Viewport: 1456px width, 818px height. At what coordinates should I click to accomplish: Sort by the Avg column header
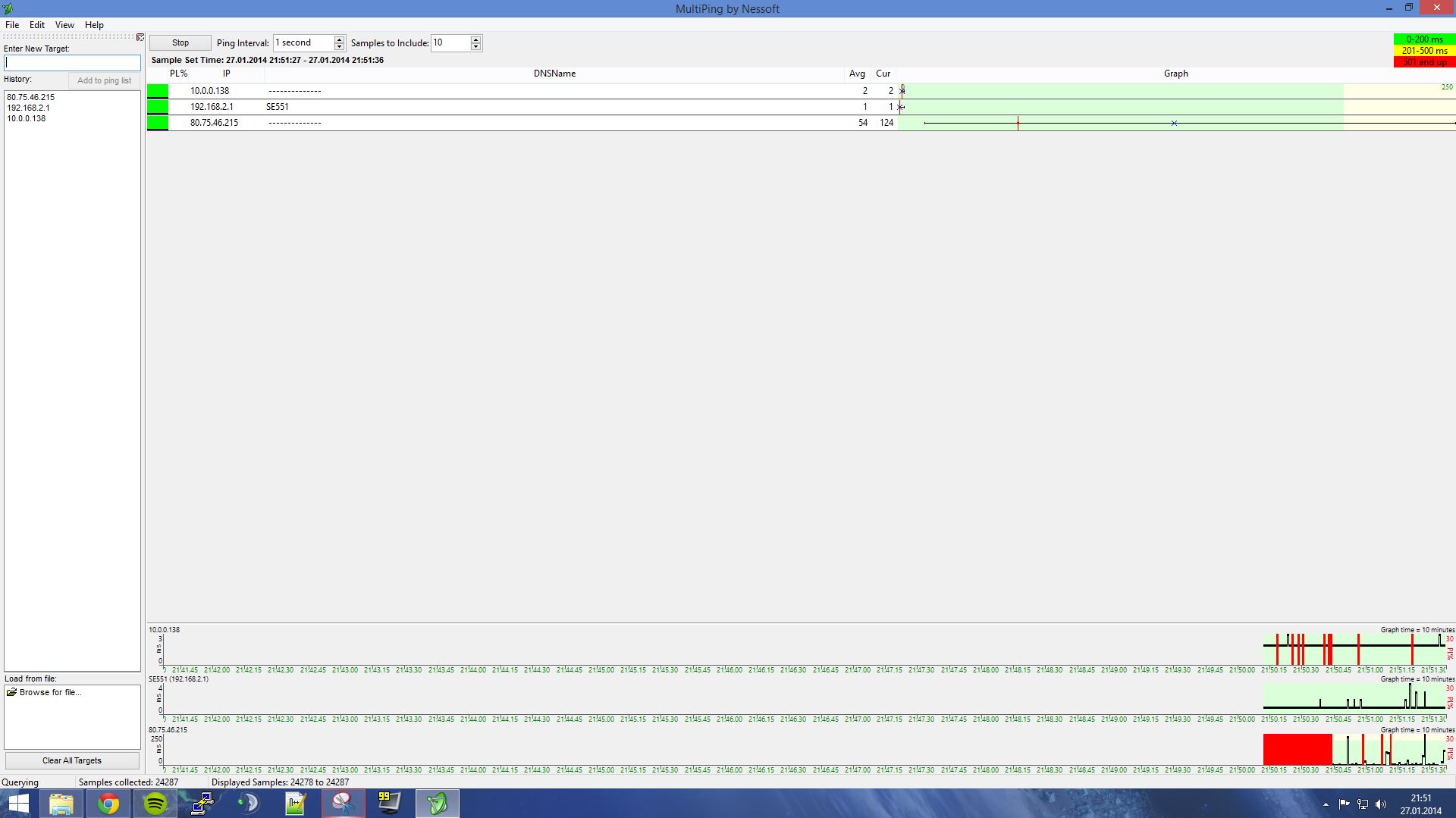(857, 74)
